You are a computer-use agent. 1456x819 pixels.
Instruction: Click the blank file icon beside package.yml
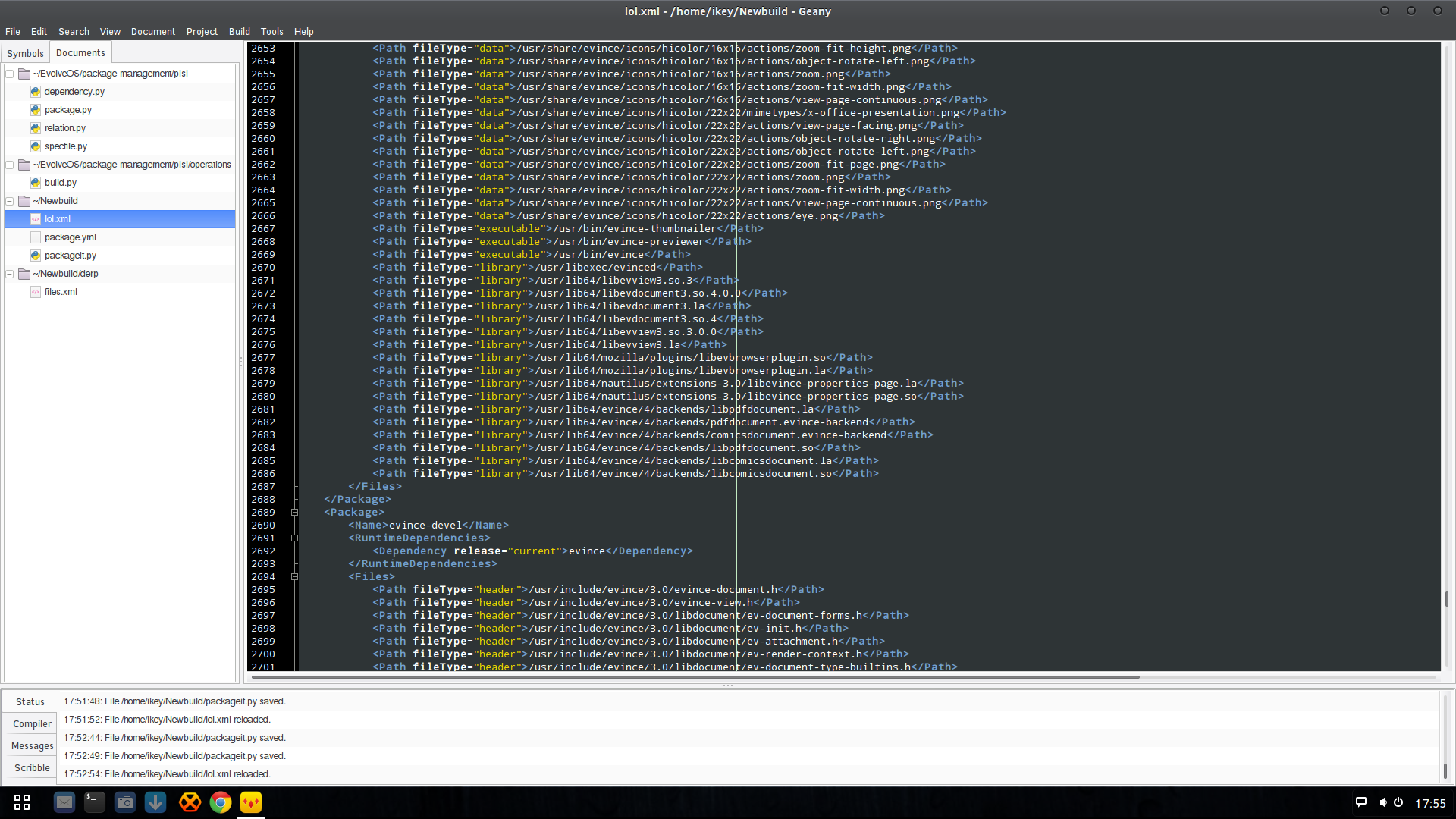[36, 237]
